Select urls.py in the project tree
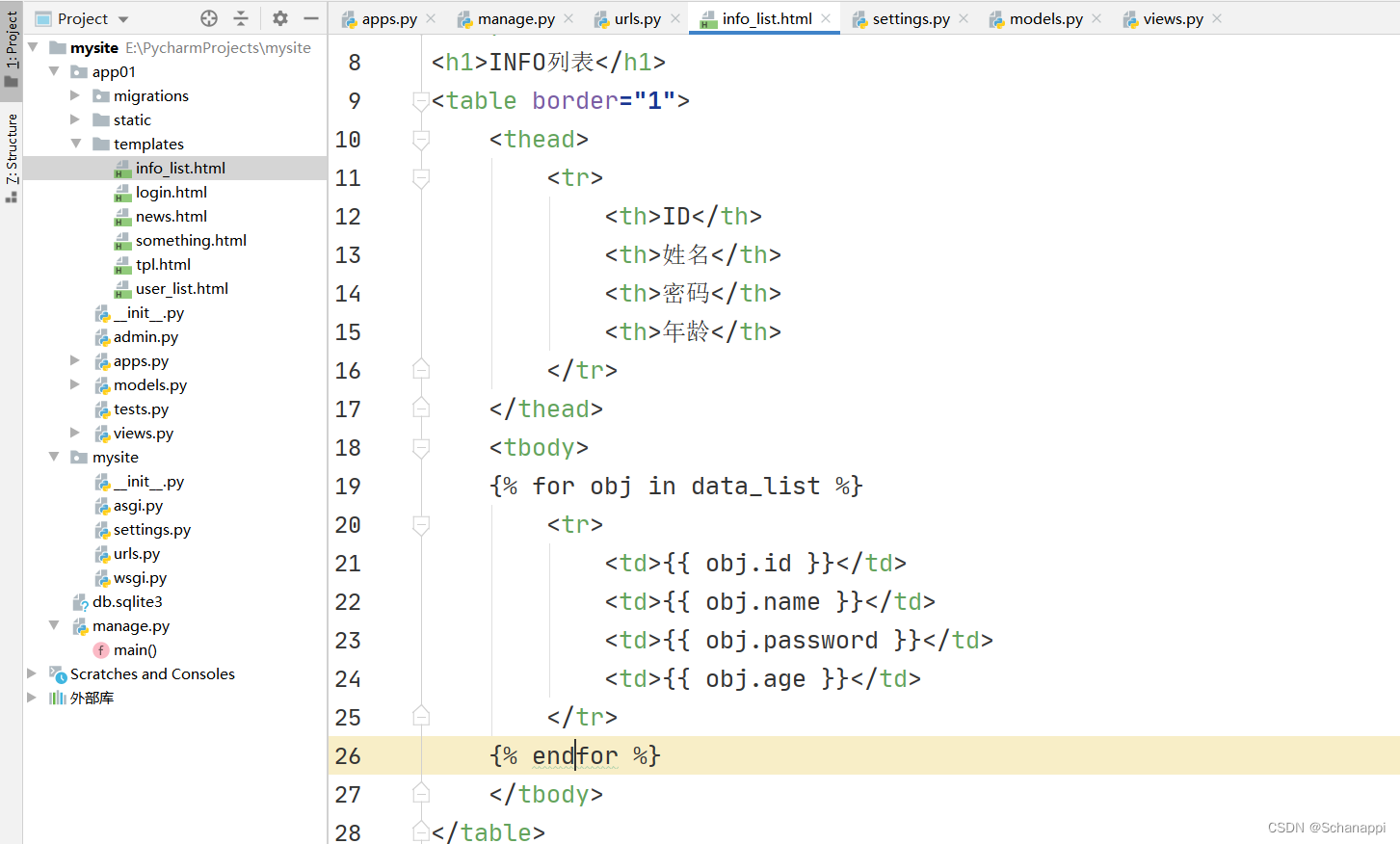This screenshot has width=1400, height=844. 136,553
